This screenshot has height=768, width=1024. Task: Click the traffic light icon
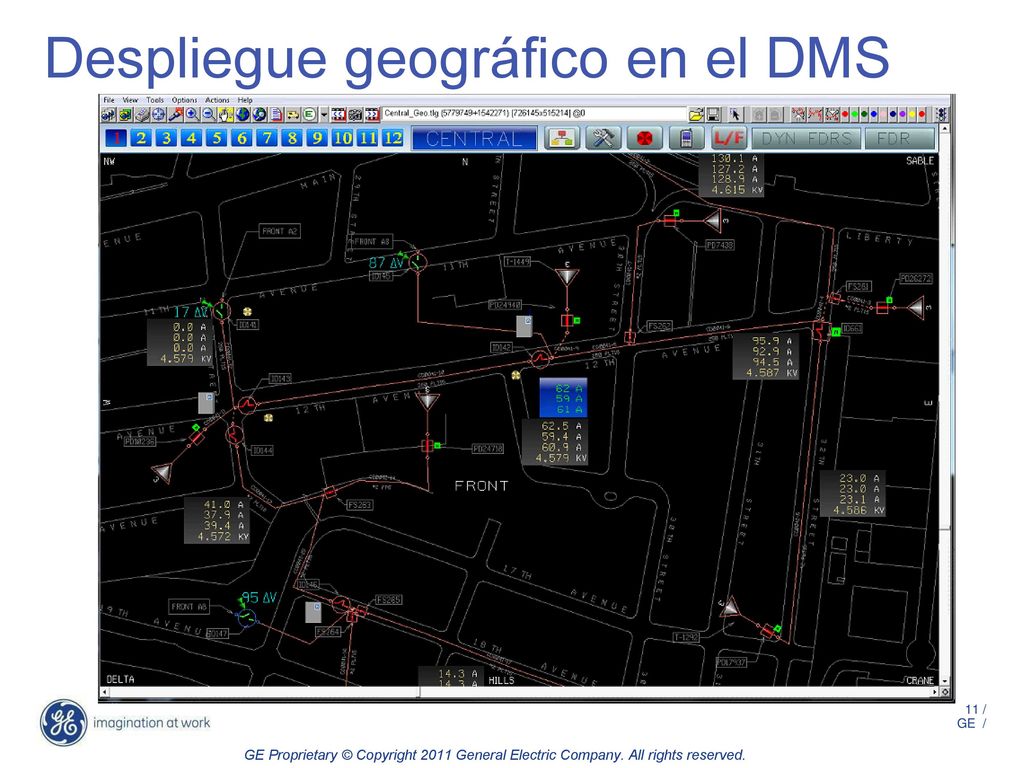pyautogui.click(x=942, y=115)
